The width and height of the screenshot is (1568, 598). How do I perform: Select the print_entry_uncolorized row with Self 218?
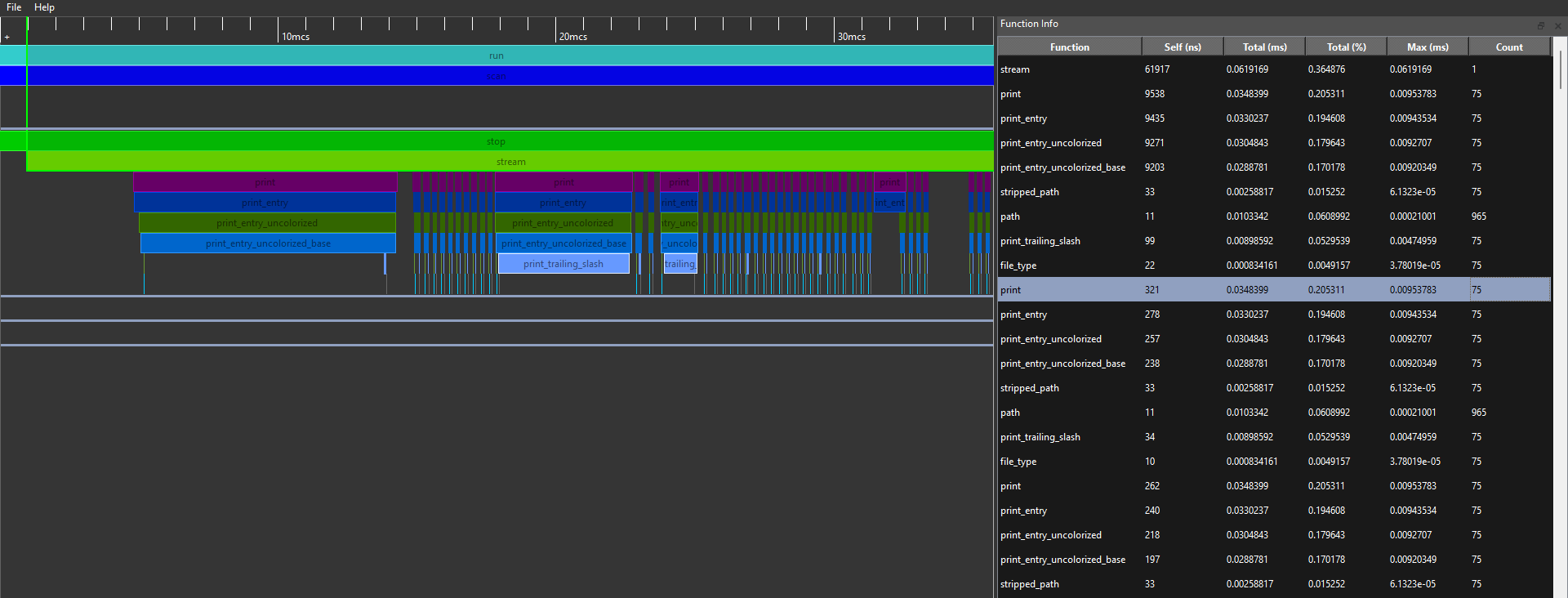click(1274, 535)
